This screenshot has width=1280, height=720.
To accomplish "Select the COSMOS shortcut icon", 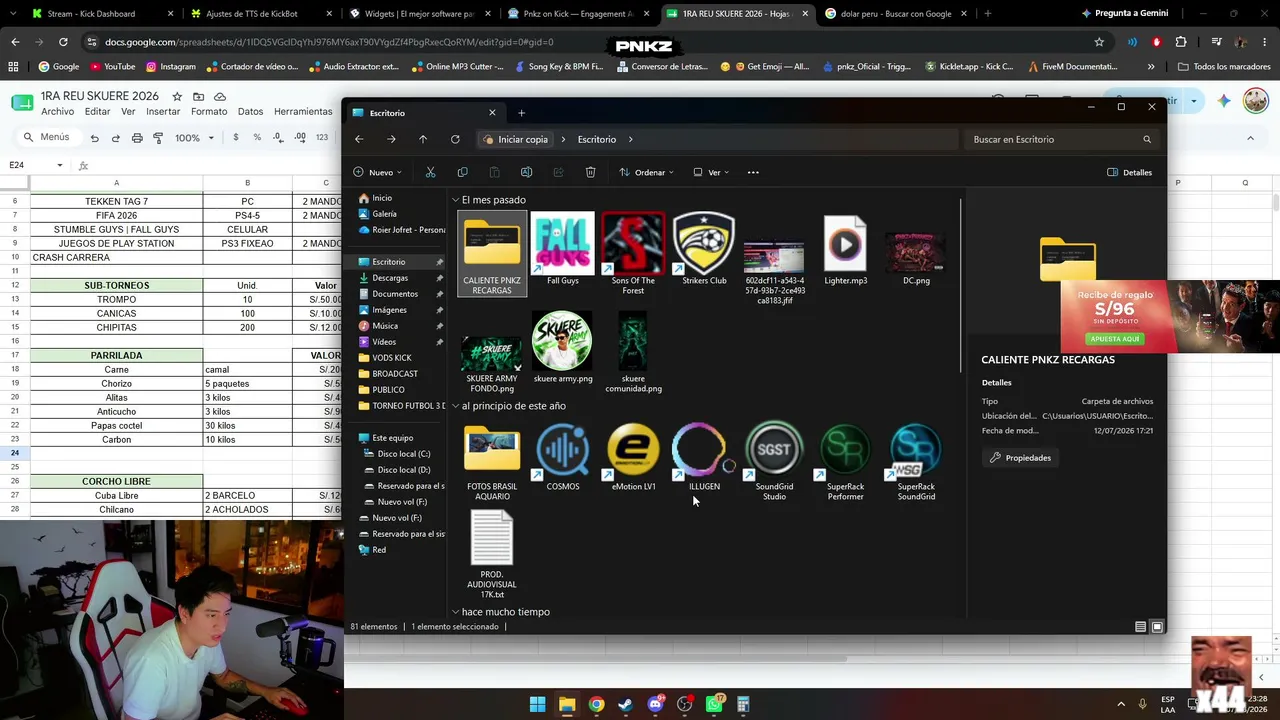I will (x=563, y=451).
